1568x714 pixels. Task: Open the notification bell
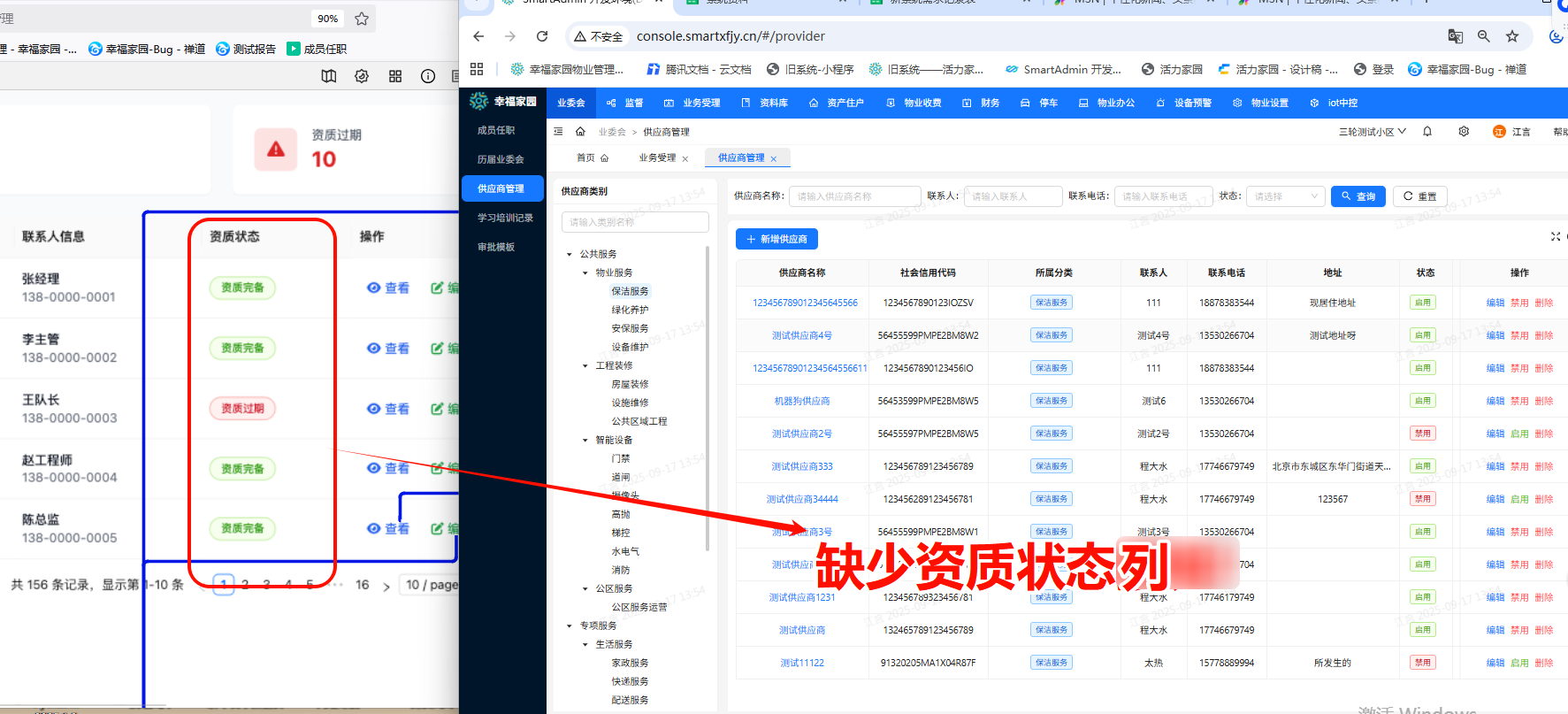tap(1427, 132)
